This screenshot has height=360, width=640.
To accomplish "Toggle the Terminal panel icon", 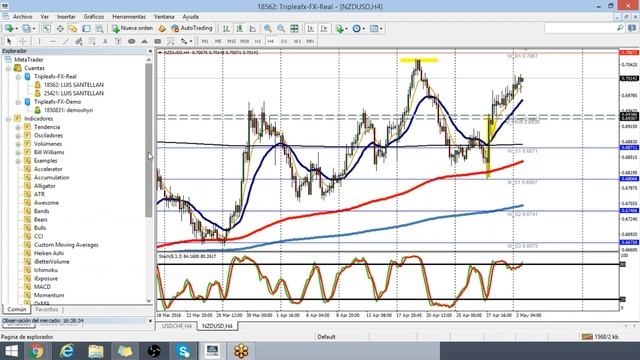I will click(x=86, y=29).
